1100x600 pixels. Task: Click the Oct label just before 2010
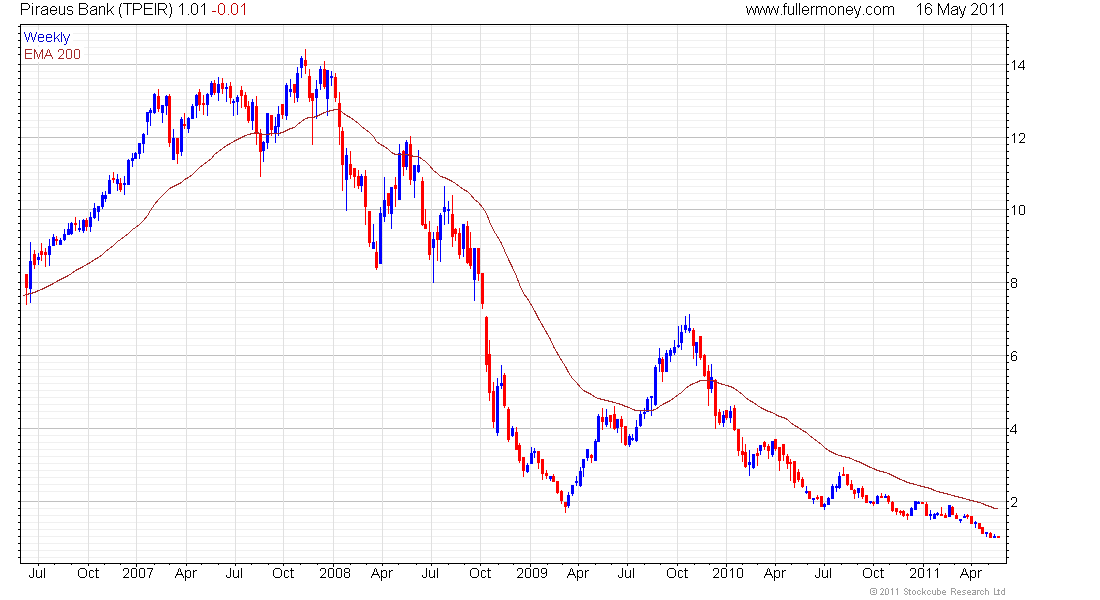(677, 573)
